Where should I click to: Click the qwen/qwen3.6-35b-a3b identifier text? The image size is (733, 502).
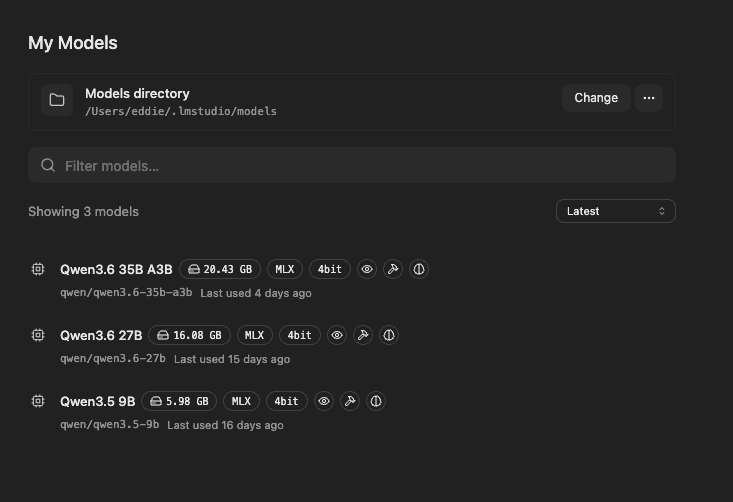[126, 293]
